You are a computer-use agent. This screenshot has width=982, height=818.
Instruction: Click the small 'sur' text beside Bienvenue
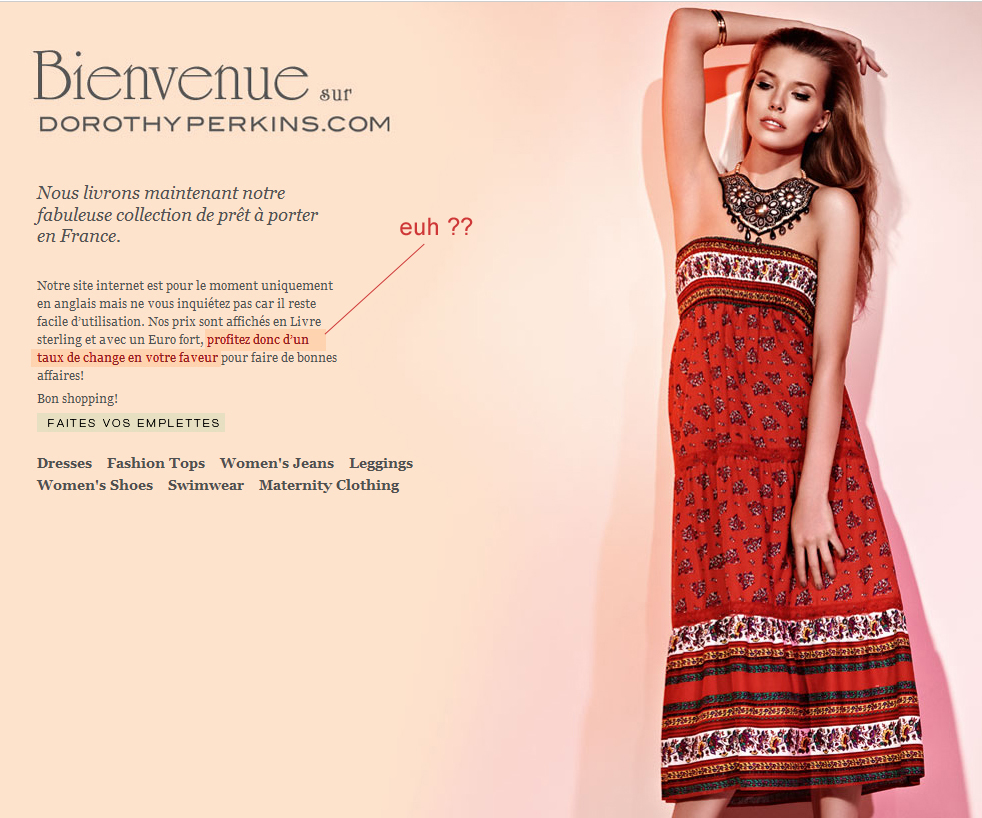pyautogui.click(x=335, y=94)
